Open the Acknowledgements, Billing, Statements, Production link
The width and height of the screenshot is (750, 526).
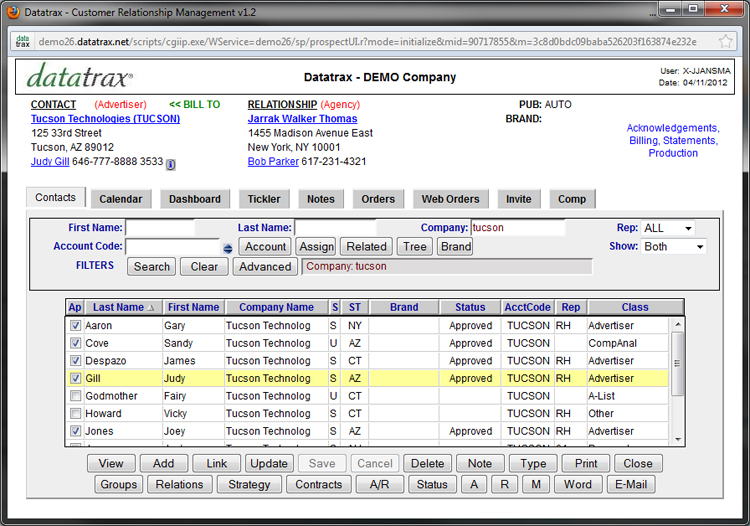tap(673, 141)
